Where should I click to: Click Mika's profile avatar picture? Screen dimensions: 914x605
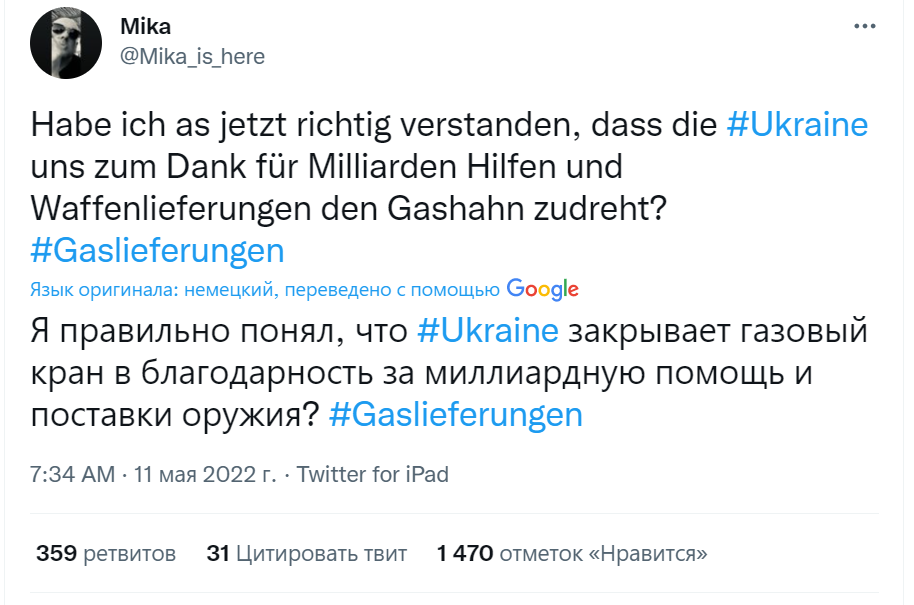click(67, 44)
